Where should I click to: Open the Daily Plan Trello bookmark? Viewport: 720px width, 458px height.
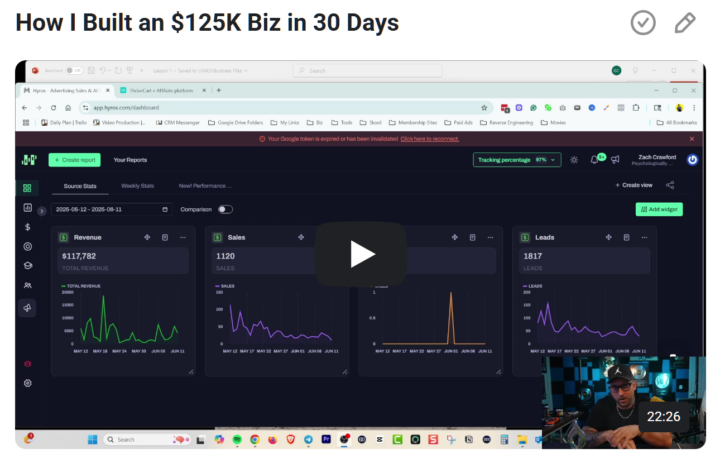[64, 123]
